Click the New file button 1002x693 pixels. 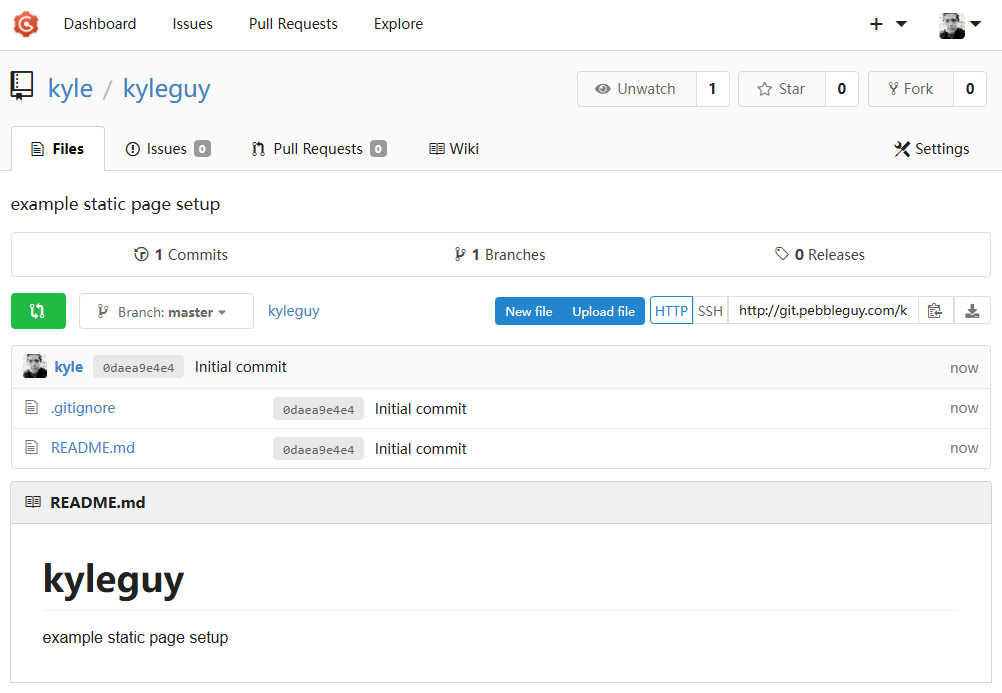pyautogui.click(x=528, y=310)
